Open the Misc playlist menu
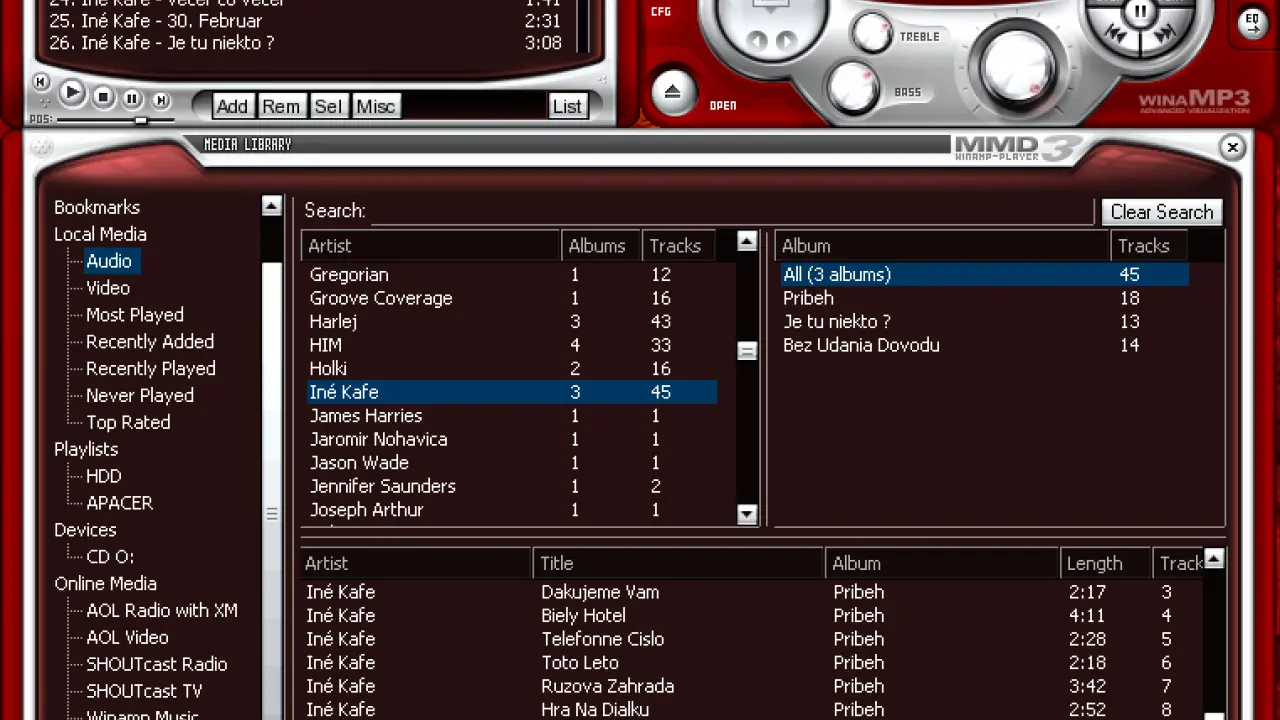The width and height of the screenshot is (1280, 720). click(375, 106)
